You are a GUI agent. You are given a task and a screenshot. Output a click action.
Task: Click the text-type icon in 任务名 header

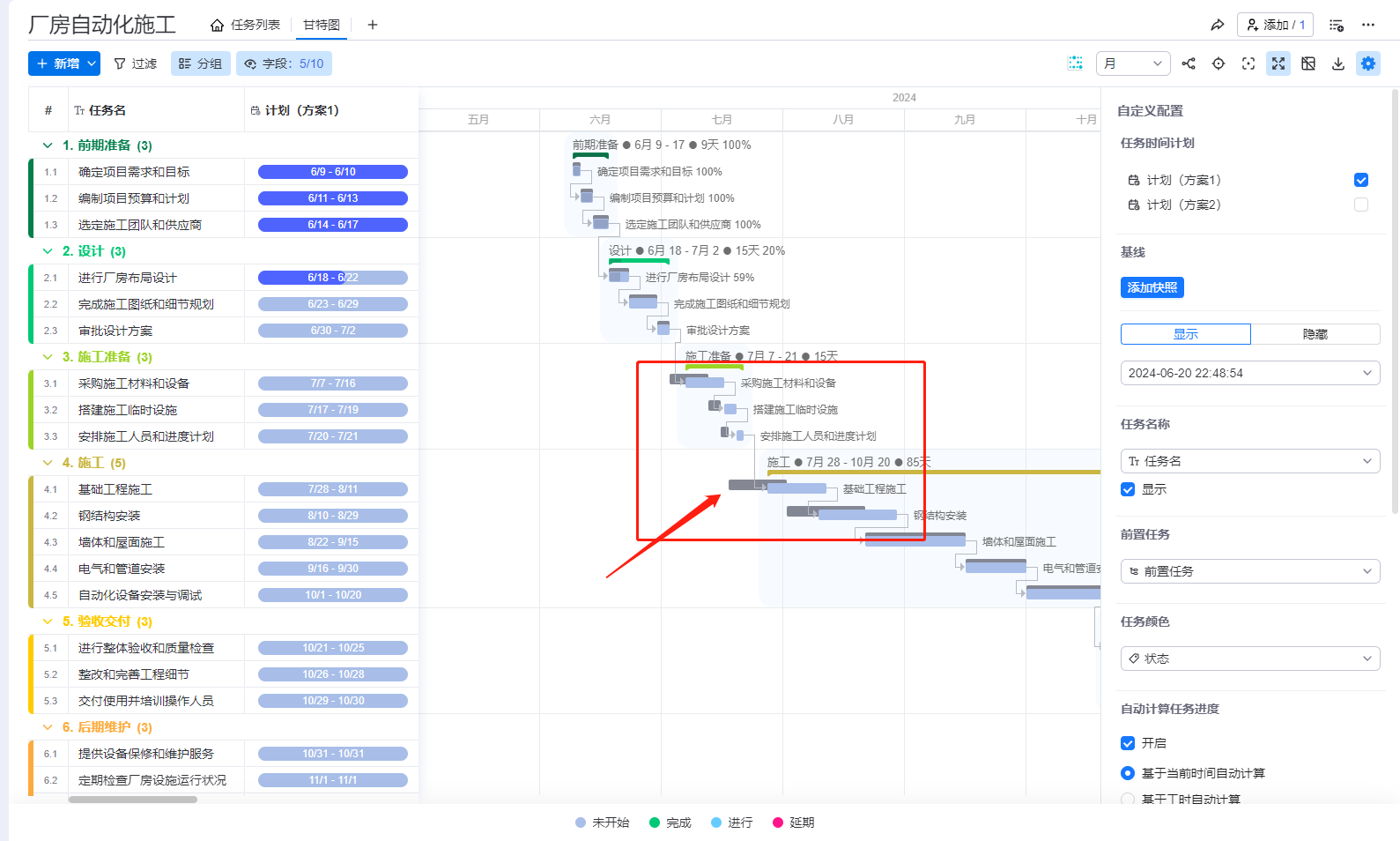79,110
